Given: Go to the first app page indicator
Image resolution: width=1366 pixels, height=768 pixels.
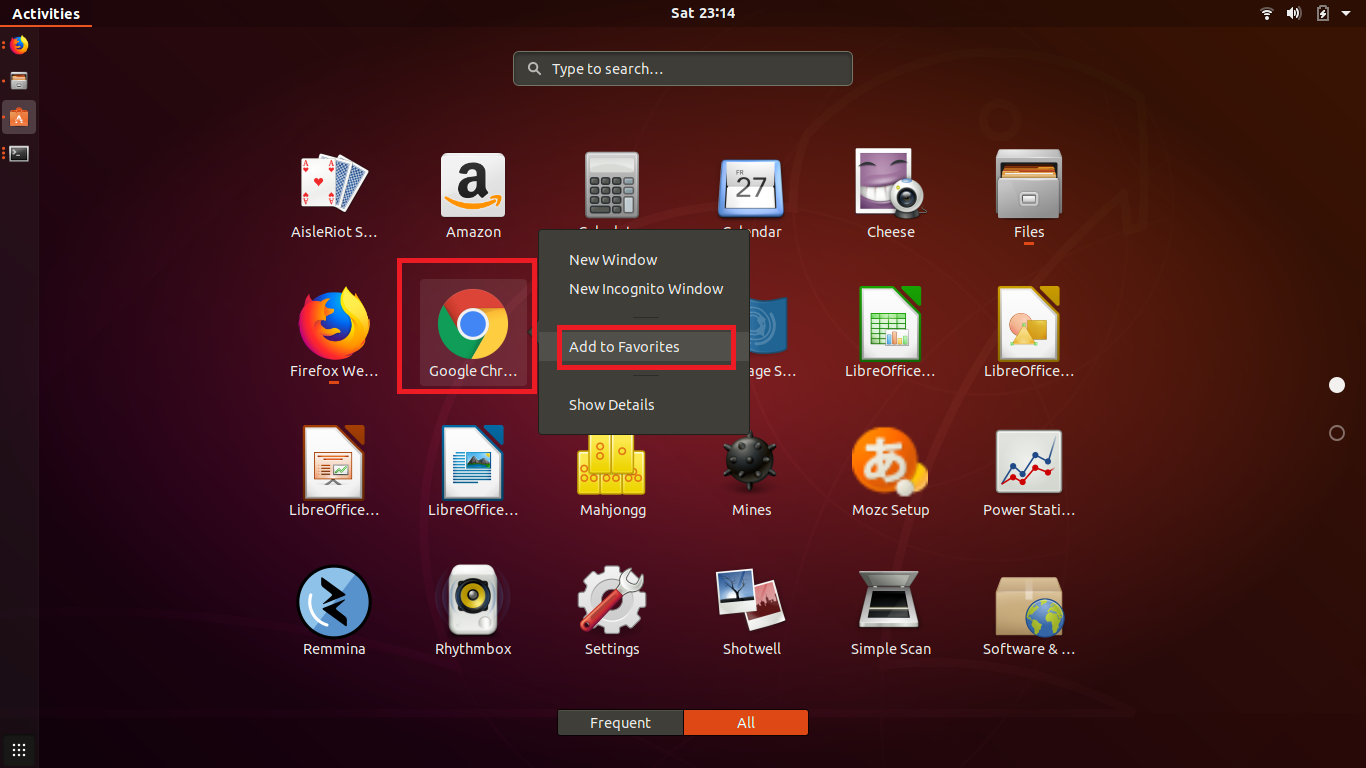Looking at the screenshot, I should click(1337, 385).
